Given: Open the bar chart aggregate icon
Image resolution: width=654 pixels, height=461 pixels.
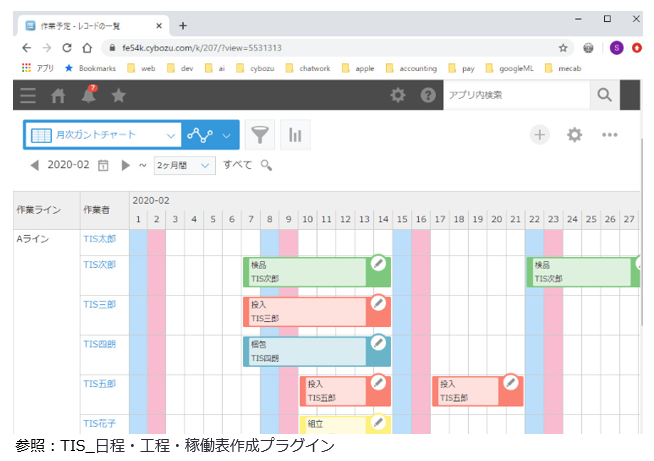Looking at the screenshot, I should 295,135.
